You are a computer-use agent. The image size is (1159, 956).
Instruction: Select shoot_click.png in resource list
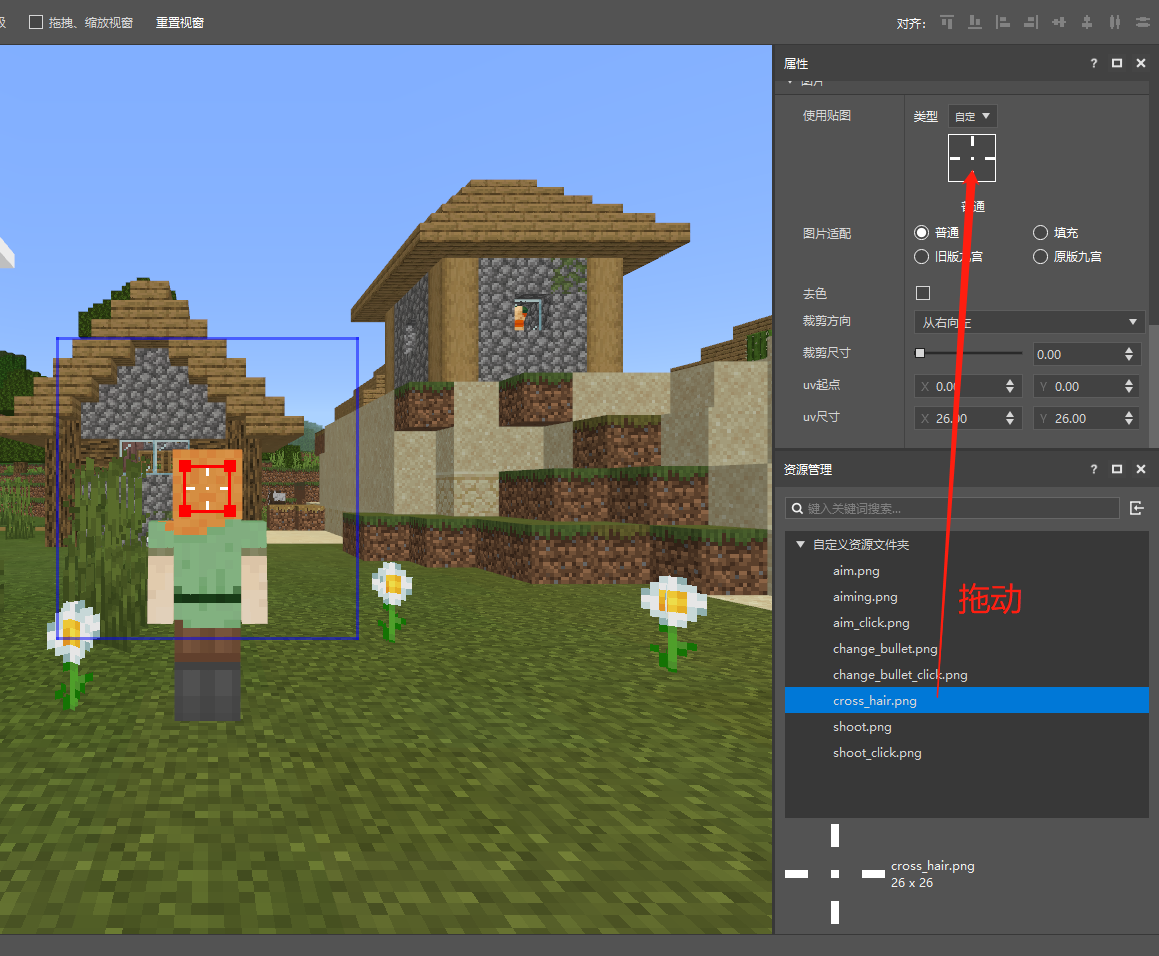coord(967,753)
